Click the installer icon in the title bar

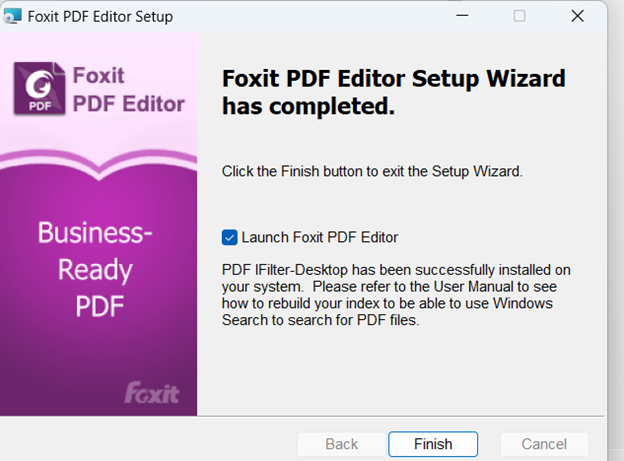click(15, 16)
